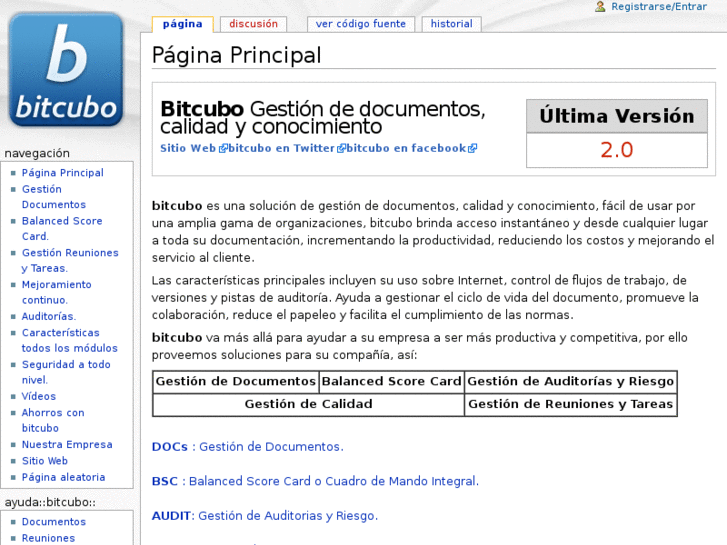Click Gestión de Auditorías y Riesgo table cell
The width and height of the screenshot is (727, 545).
(571, 382)
